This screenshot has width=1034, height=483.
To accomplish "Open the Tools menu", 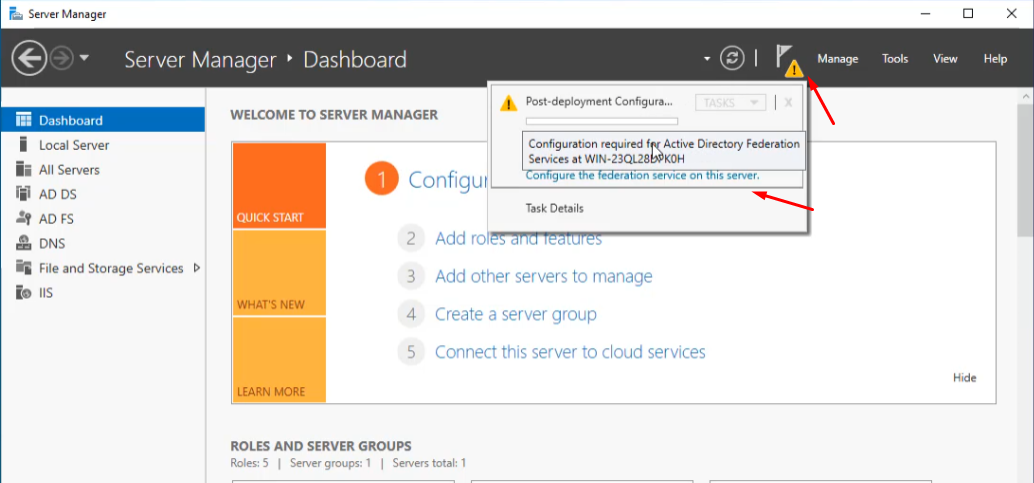I will 895,59.
